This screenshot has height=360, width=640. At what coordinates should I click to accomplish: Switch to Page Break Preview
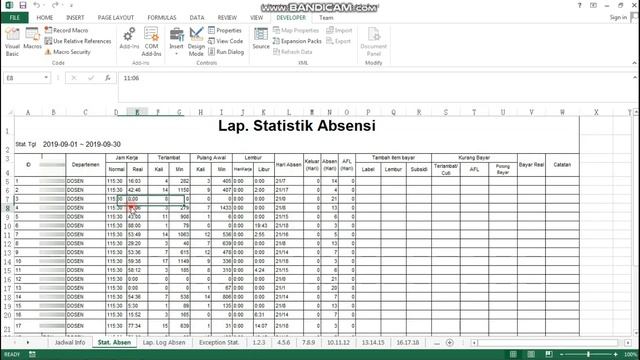549,354
